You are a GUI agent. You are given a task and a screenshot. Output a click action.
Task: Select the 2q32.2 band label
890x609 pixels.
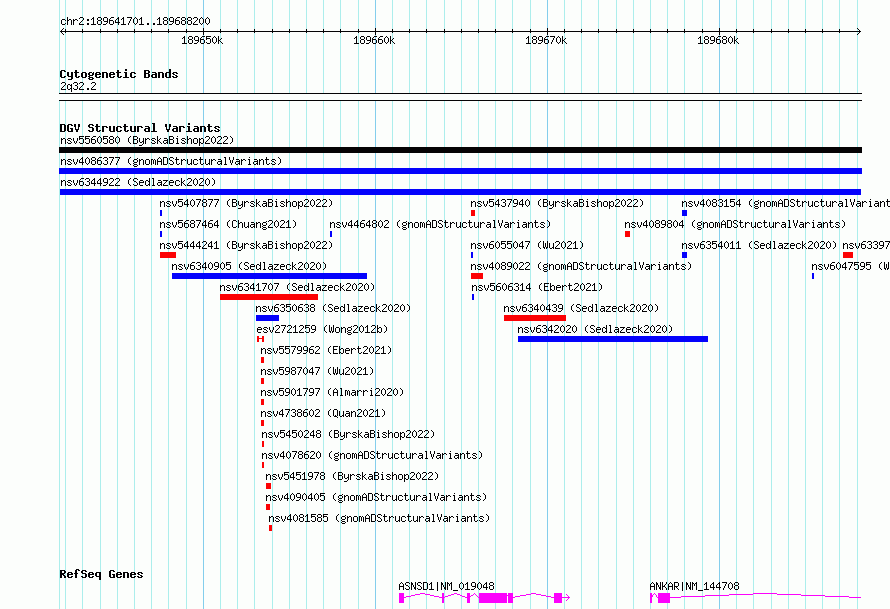78,87
